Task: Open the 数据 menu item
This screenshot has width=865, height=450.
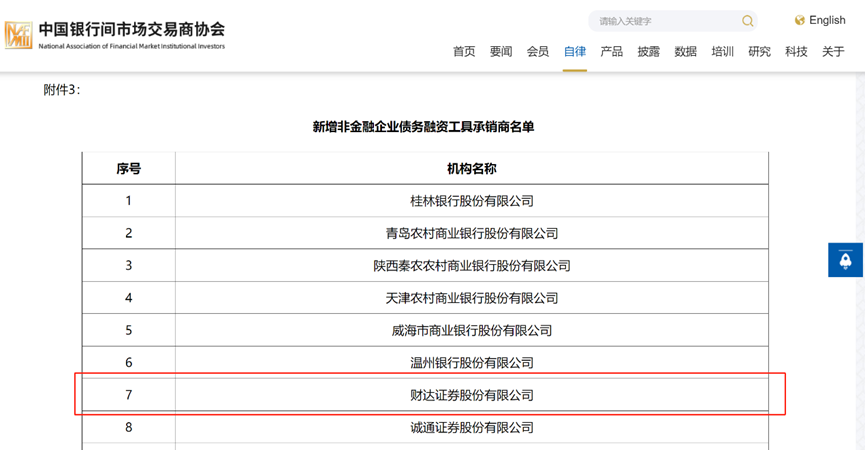Action: point(686,51)
